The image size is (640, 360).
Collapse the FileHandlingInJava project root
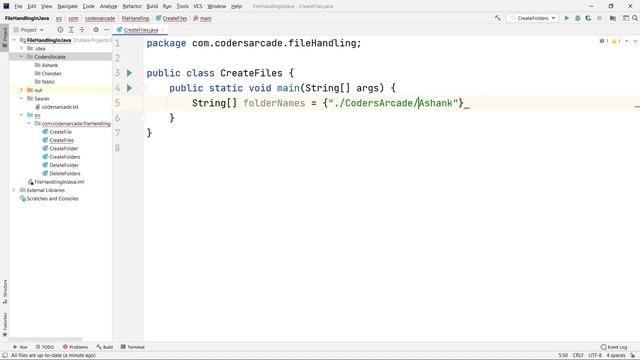[14, 40]
